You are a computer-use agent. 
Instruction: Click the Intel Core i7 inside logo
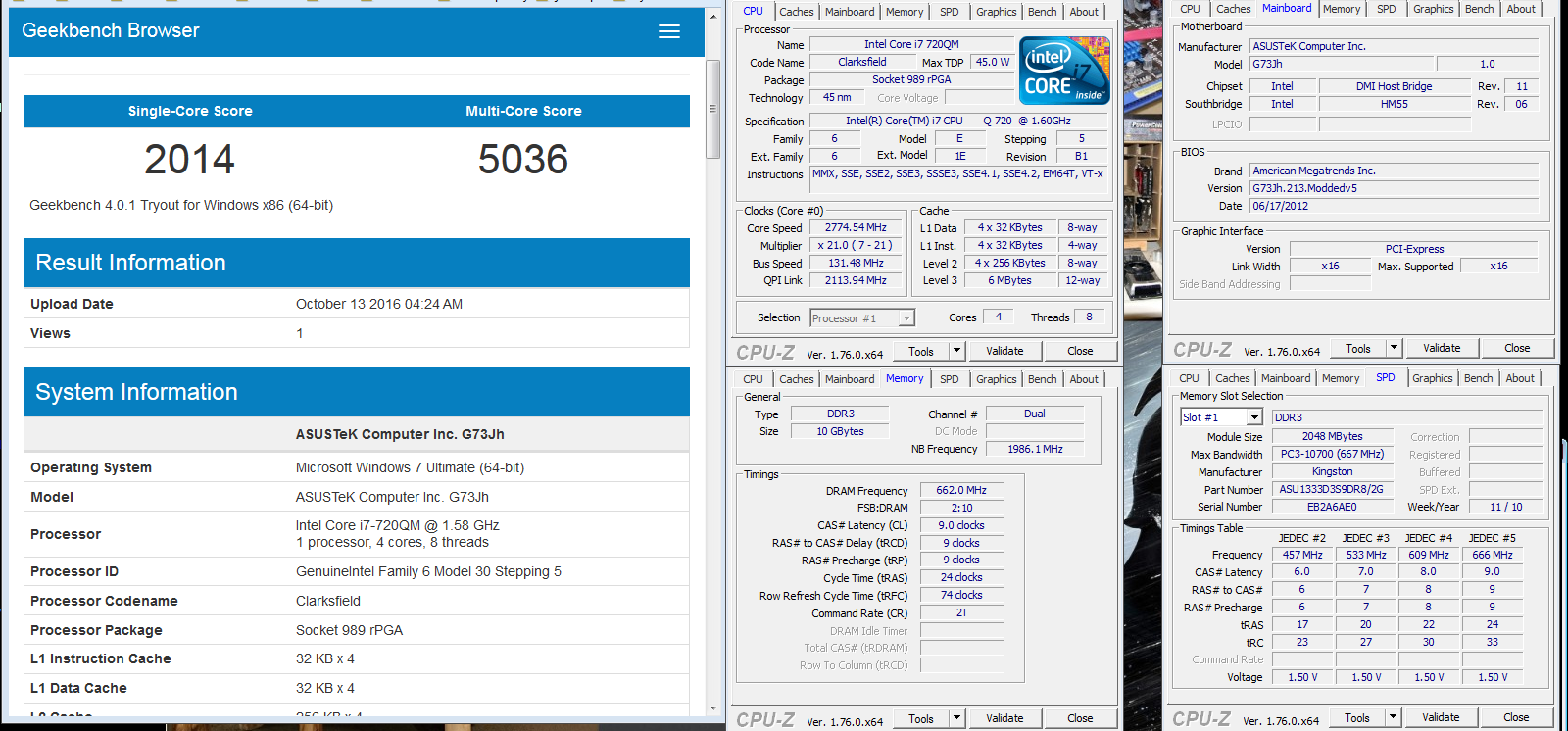(x=1064, y=70)
